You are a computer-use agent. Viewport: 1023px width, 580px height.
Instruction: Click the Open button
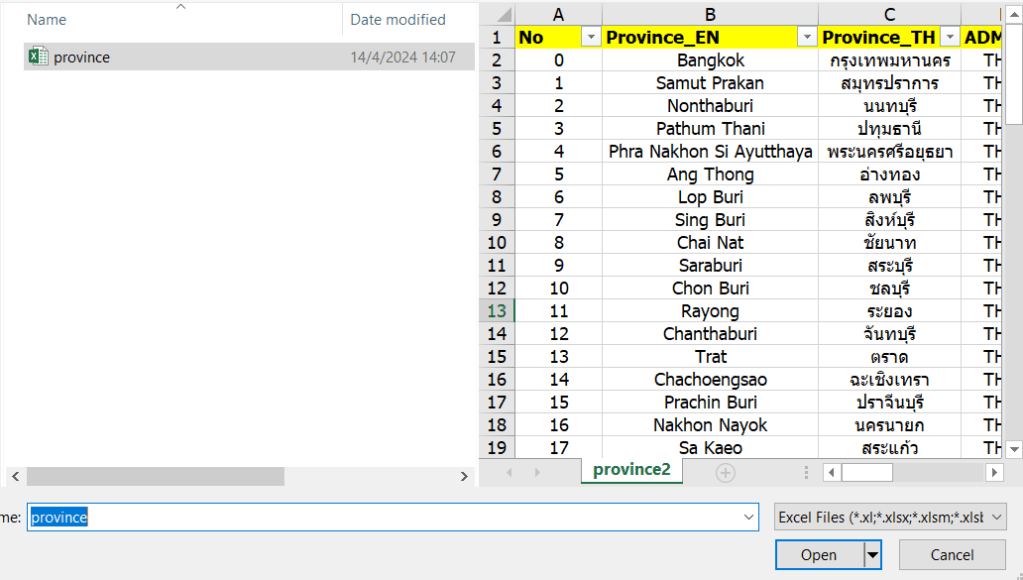pyautogui.click(x=818, y=554)
